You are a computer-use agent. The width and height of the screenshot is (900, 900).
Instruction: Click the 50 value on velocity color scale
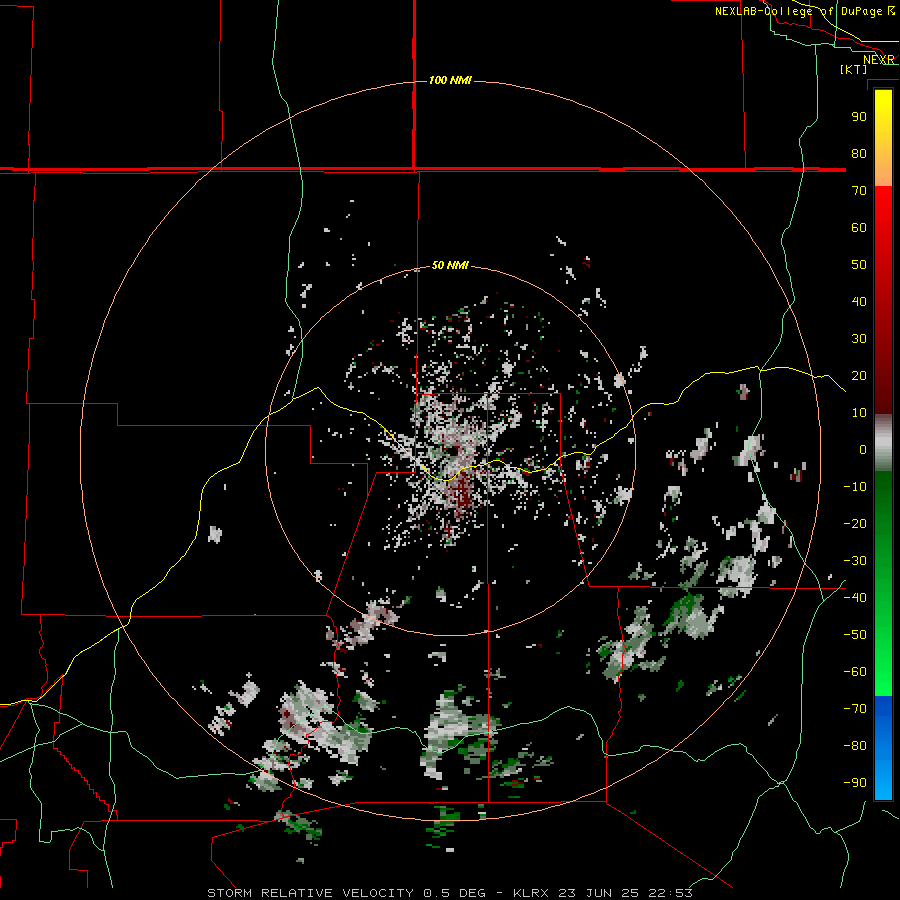coord(859,265)
